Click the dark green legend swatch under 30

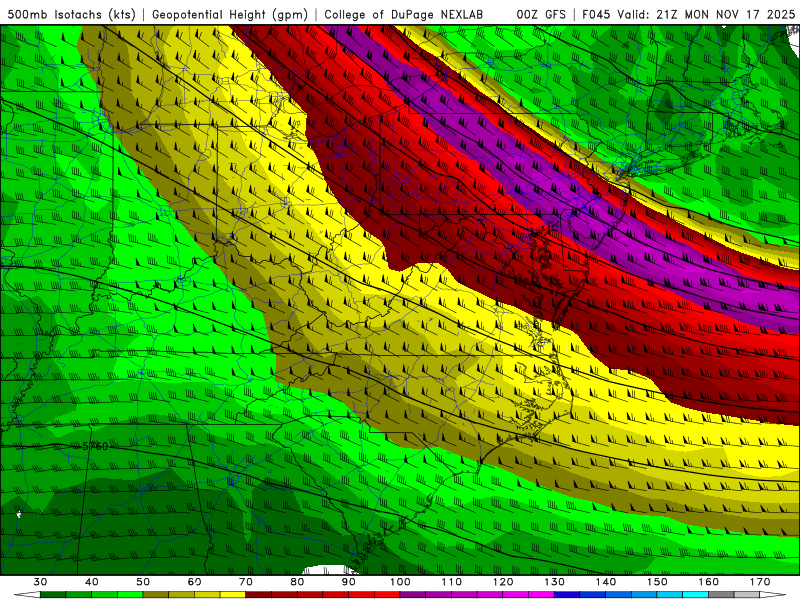[x=53, y=595]
